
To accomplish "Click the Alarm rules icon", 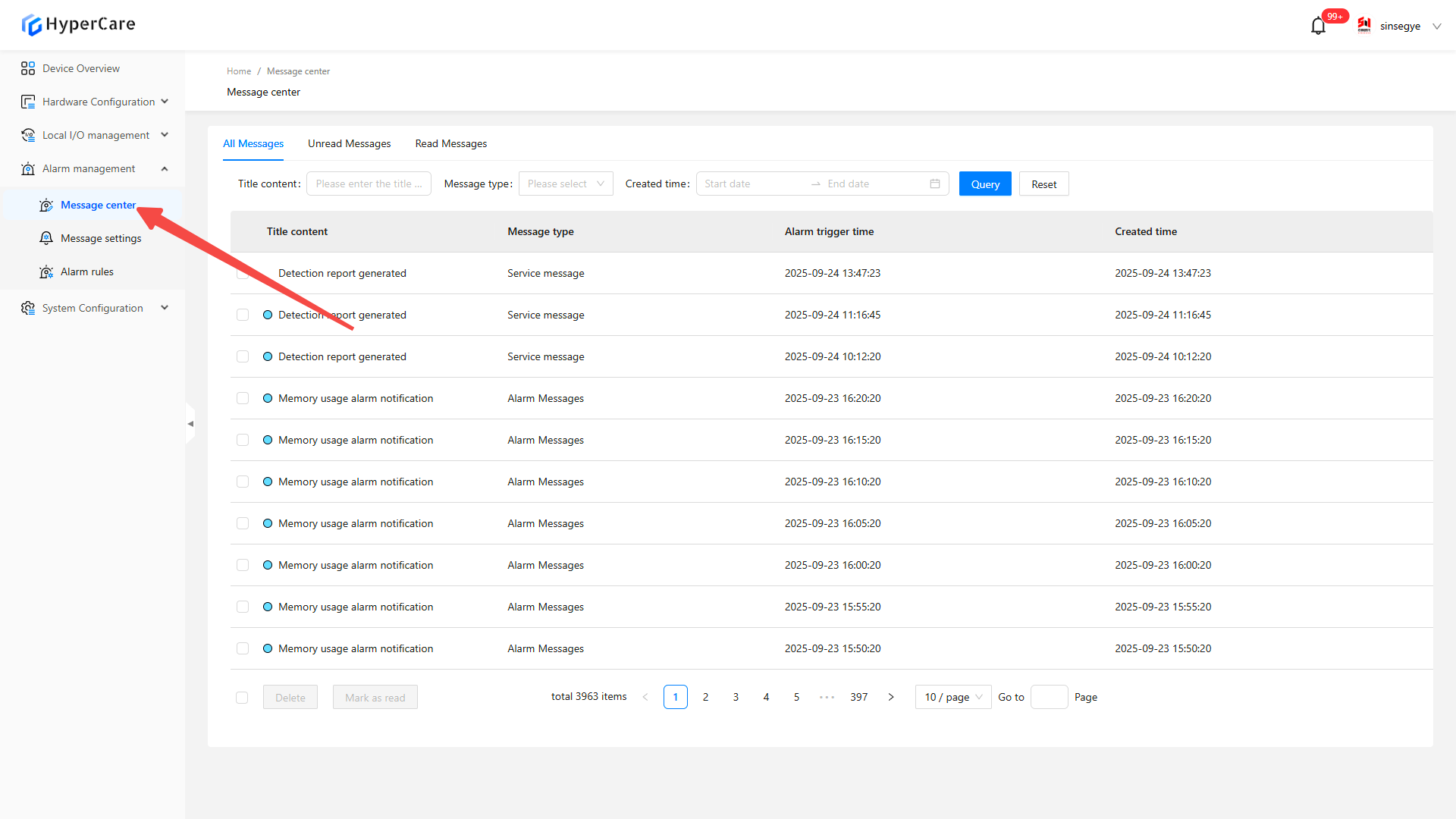I will pos(46,271).
